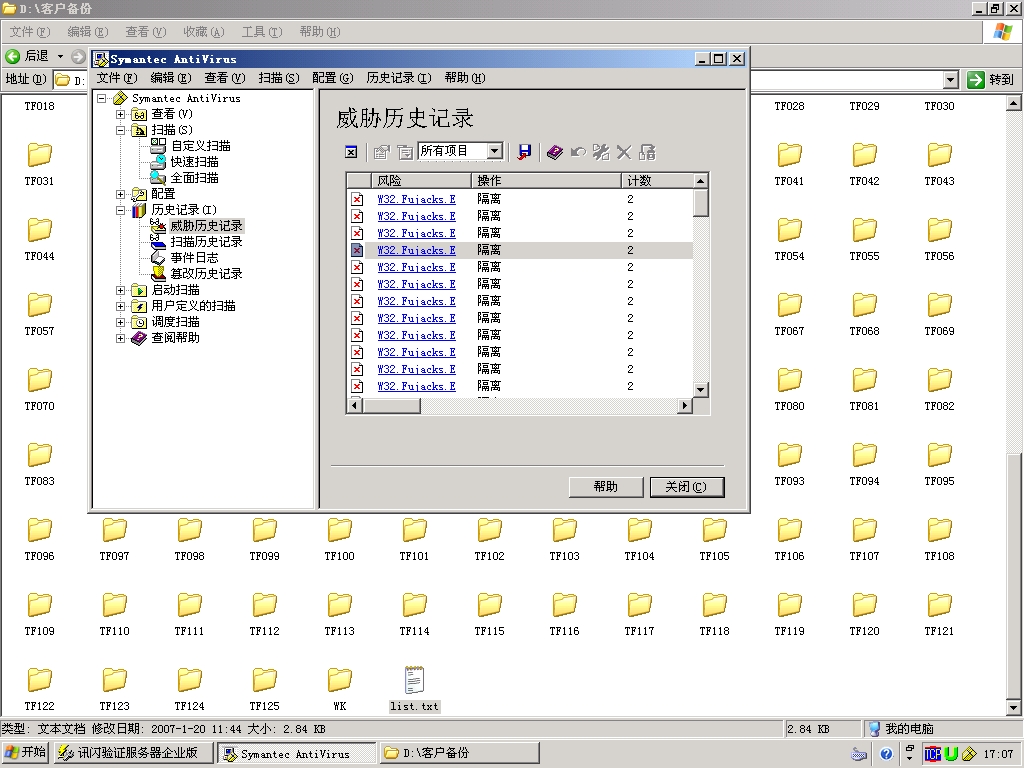1024x768 pixels.
Task: Click first W32.Fujacks.E link in list
Action: click(x=416, y=199)
